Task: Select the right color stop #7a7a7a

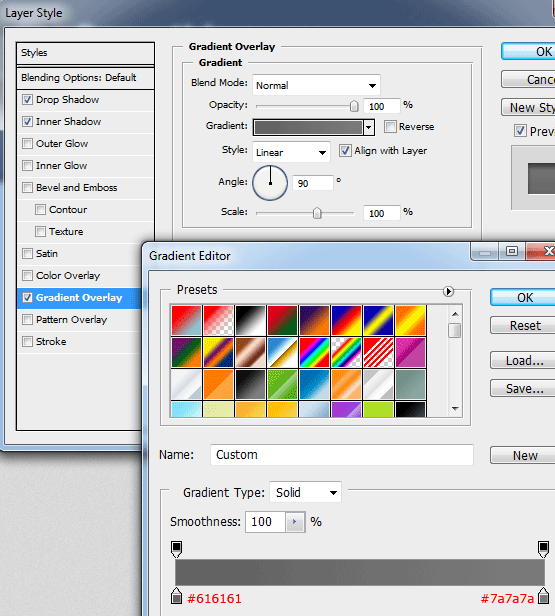Action: pyautogui.click(x=544, y=596)
